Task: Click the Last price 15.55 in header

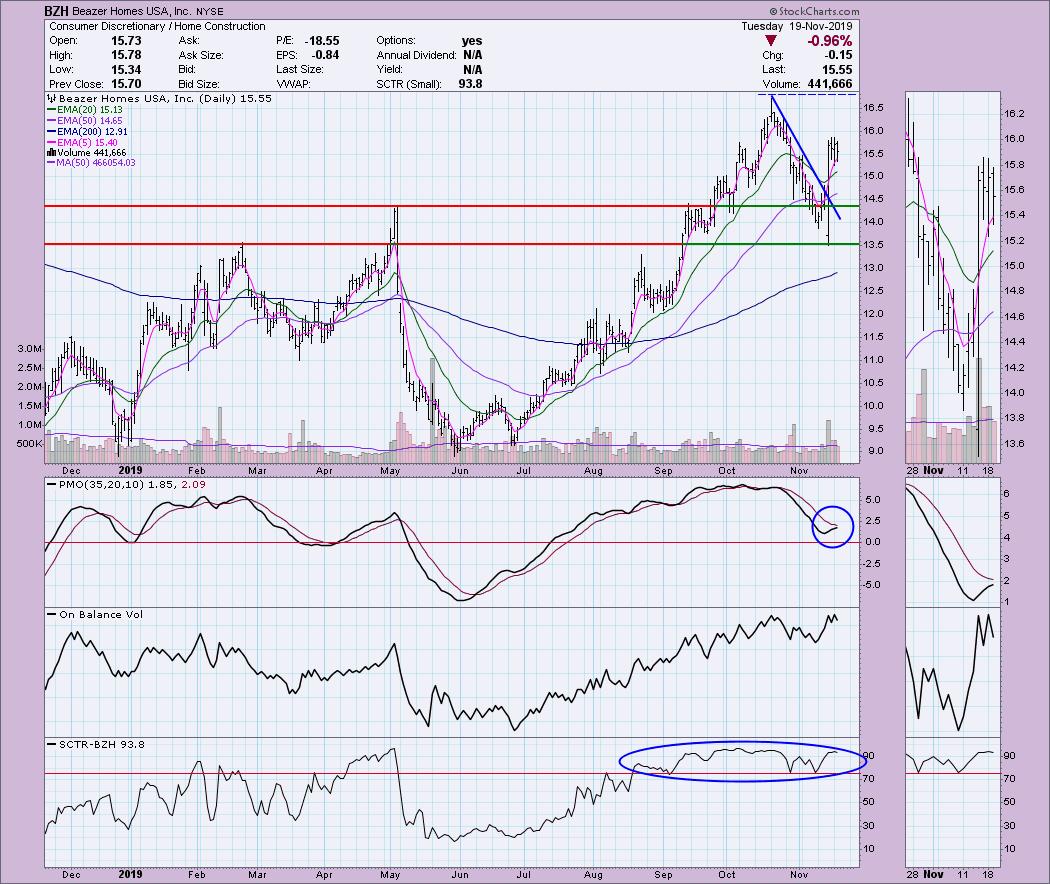Action: [x=838, y=70]
